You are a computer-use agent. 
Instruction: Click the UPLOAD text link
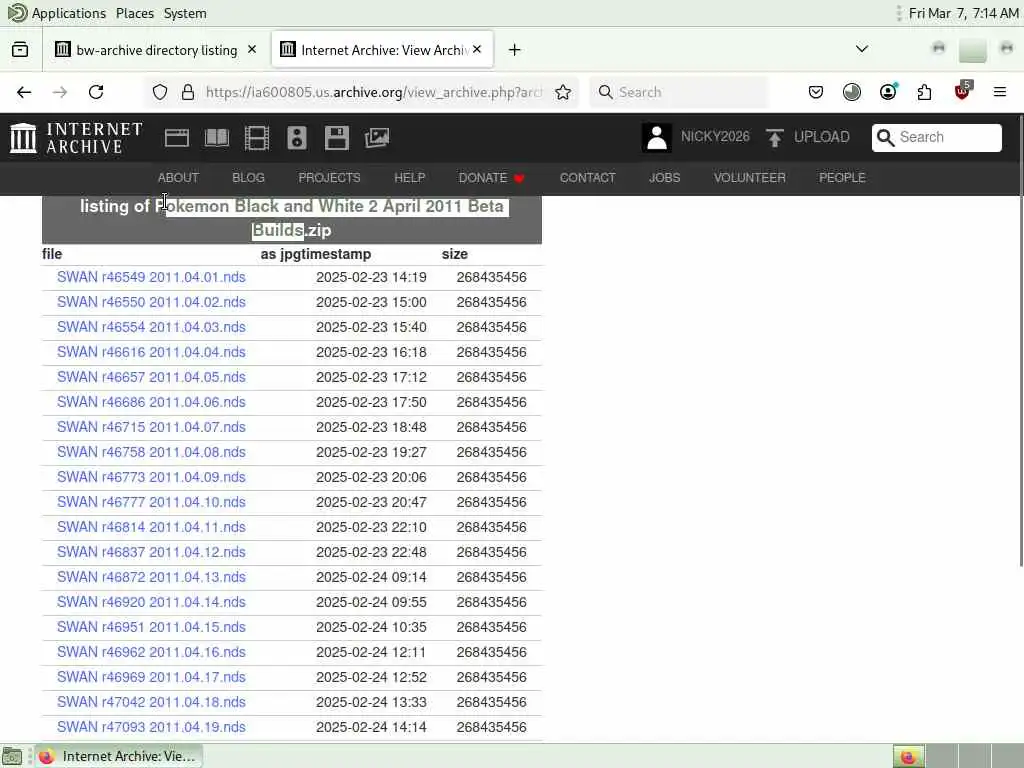pos(822,136)
